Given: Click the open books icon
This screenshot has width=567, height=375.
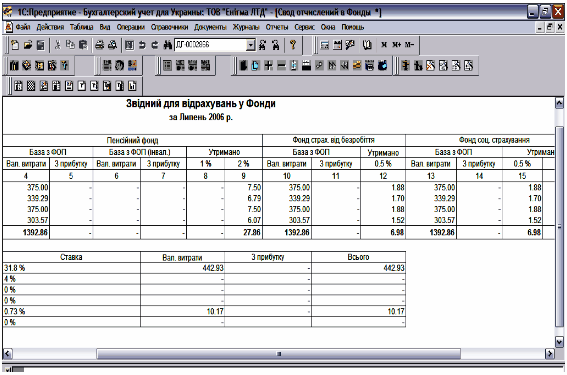Looking at the screenshot, I should 367,45.
